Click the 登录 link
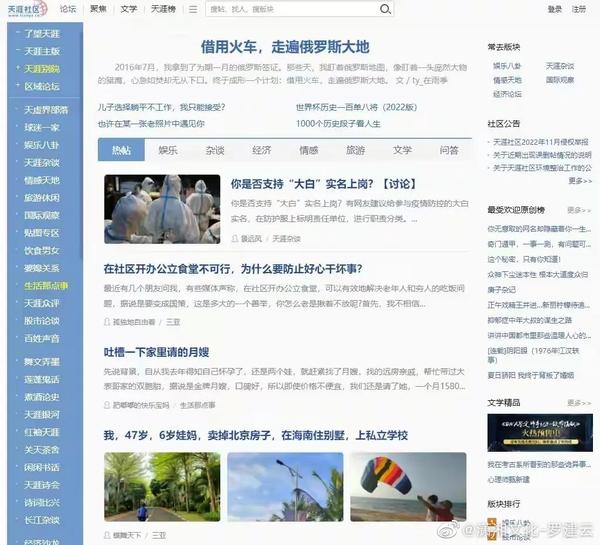Screen dimensions: 600x545 tap(554, 9)
